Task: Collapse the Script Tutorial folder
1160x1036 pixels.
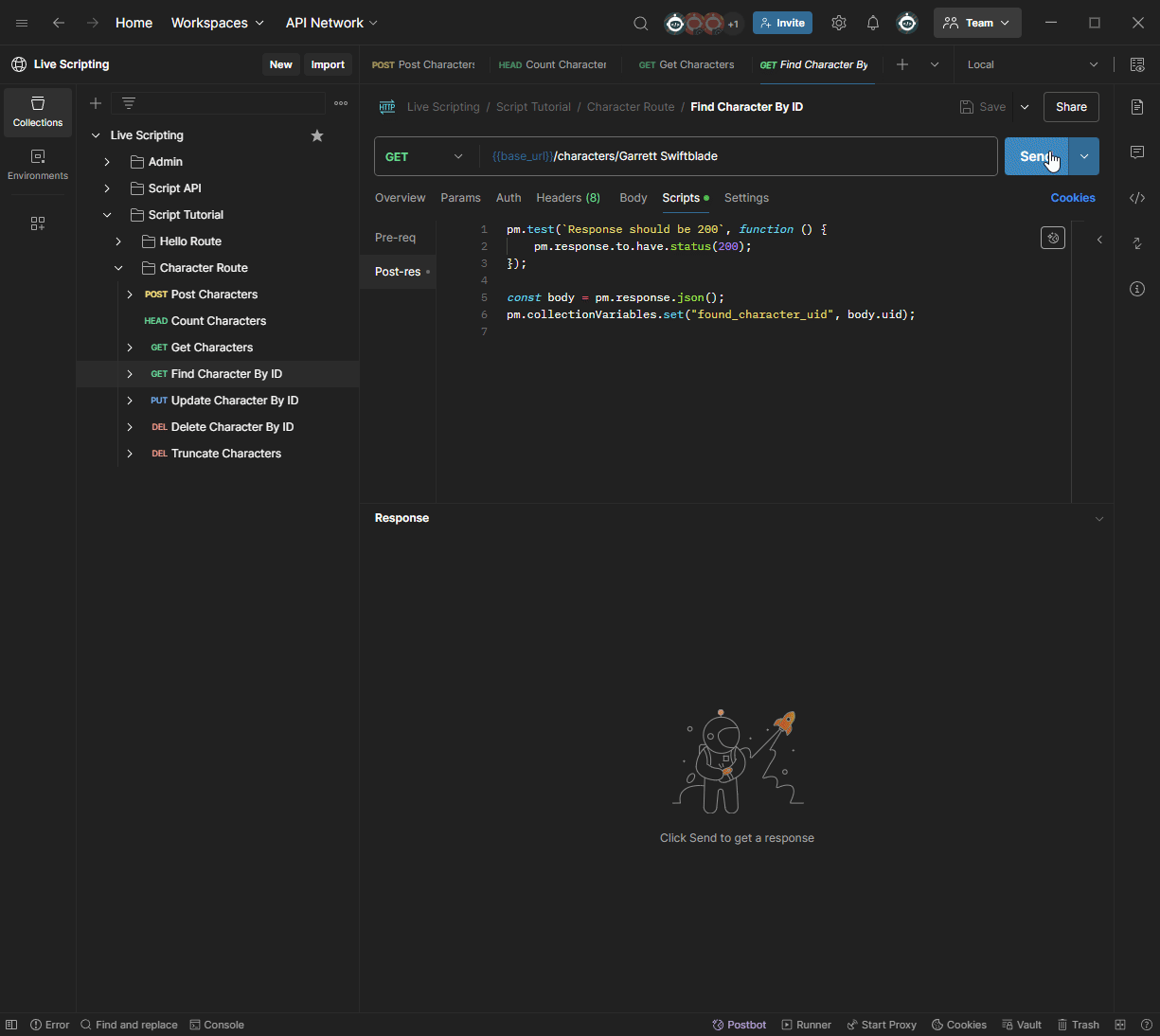Action: (107, 215)
